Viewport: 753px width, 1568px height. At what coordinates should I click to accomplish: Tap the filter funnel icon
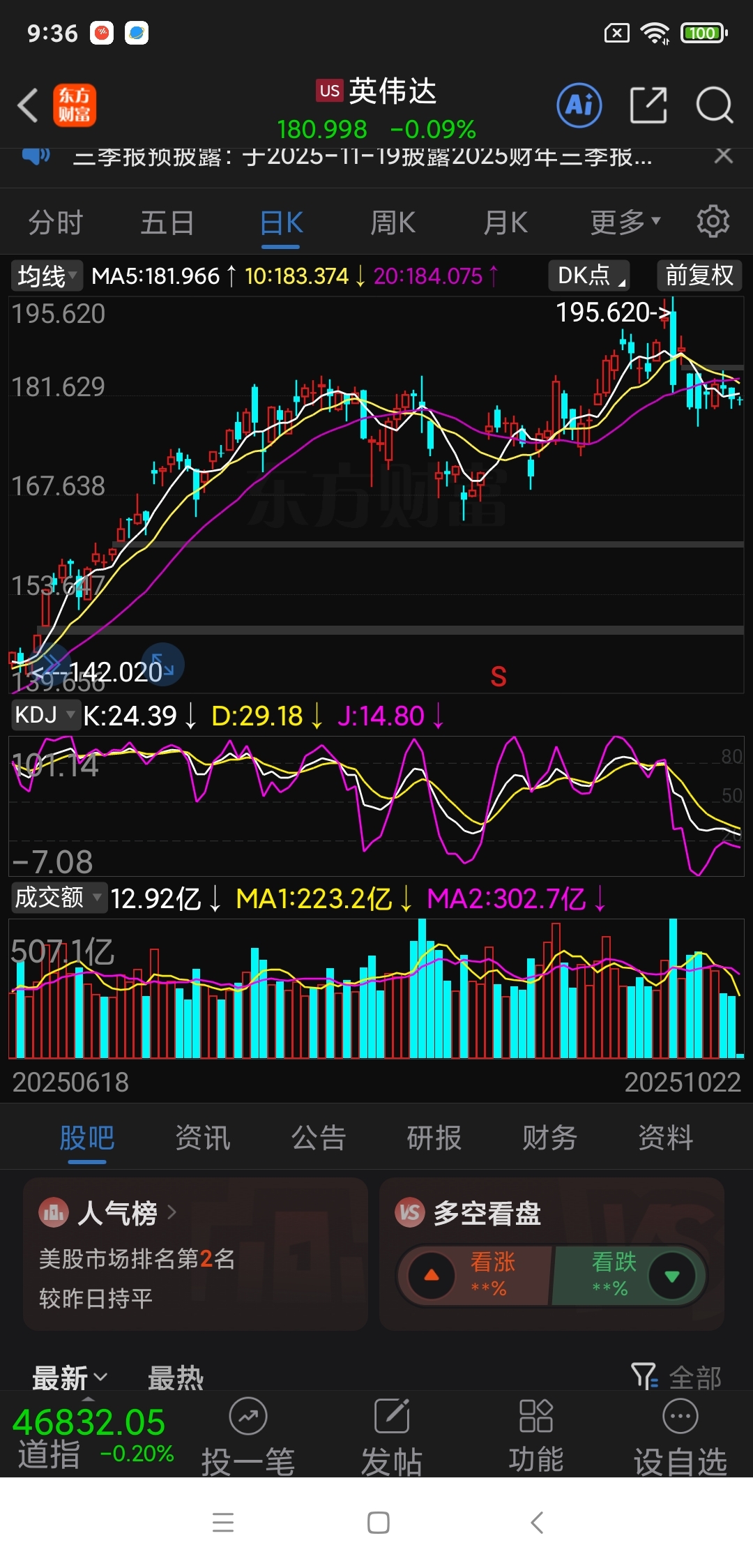pos(644,1377)
